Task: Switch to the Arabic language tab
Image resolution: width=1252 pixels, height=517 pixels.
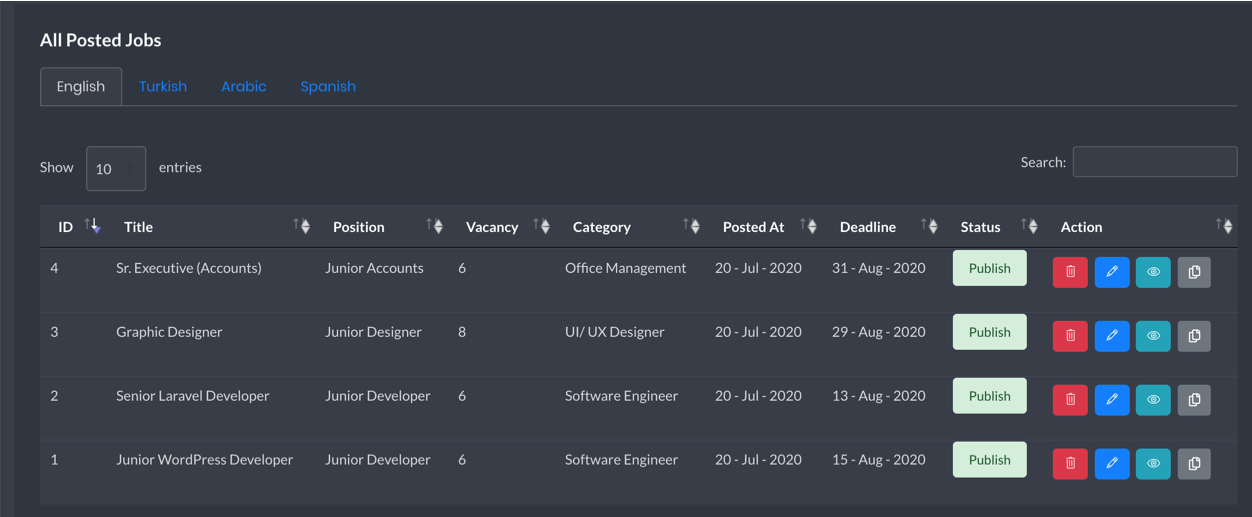Action: coord(243,86)
